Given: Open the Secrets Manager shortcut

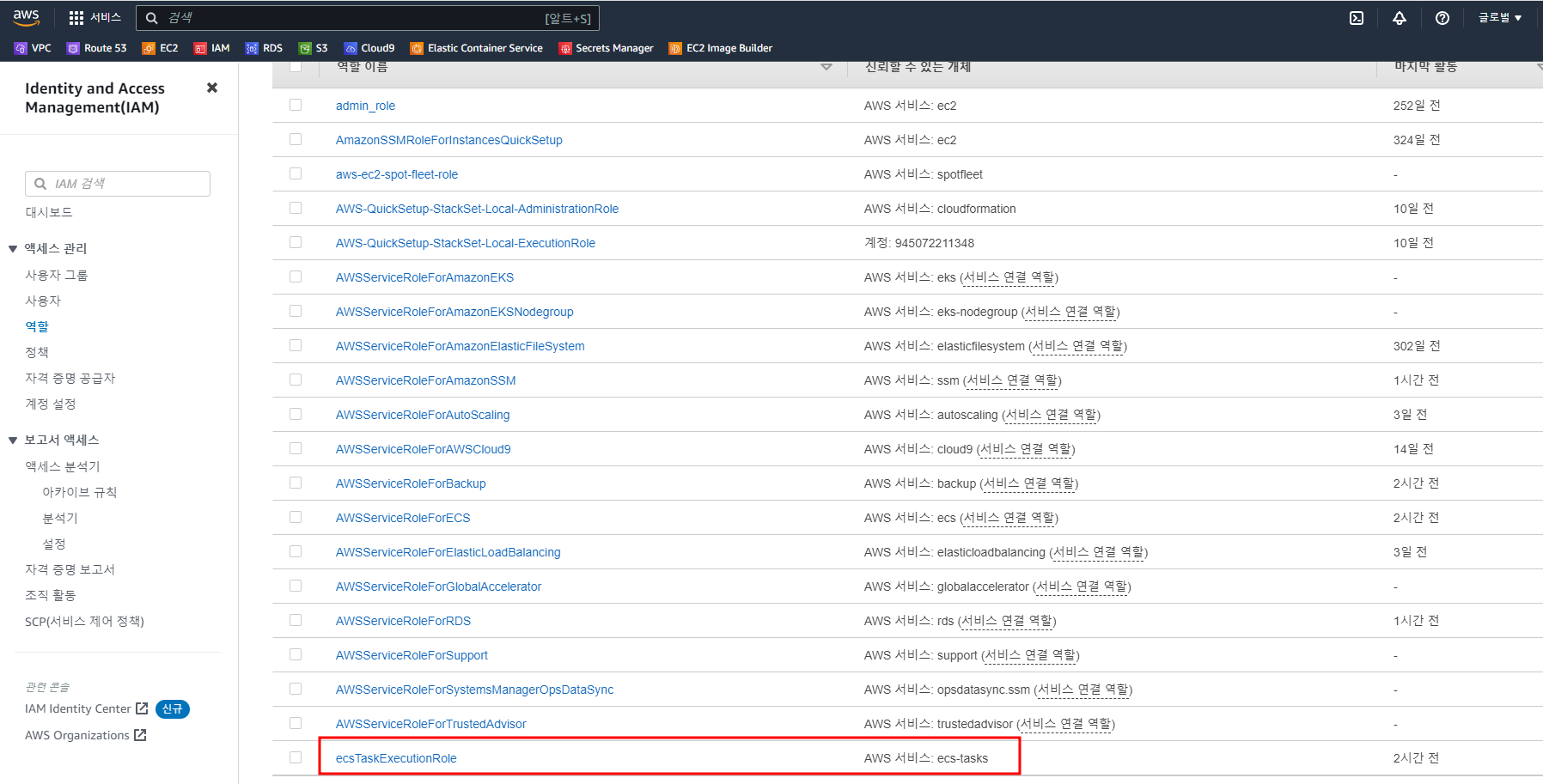Looking at the screenshot, I should coord(607,48).
